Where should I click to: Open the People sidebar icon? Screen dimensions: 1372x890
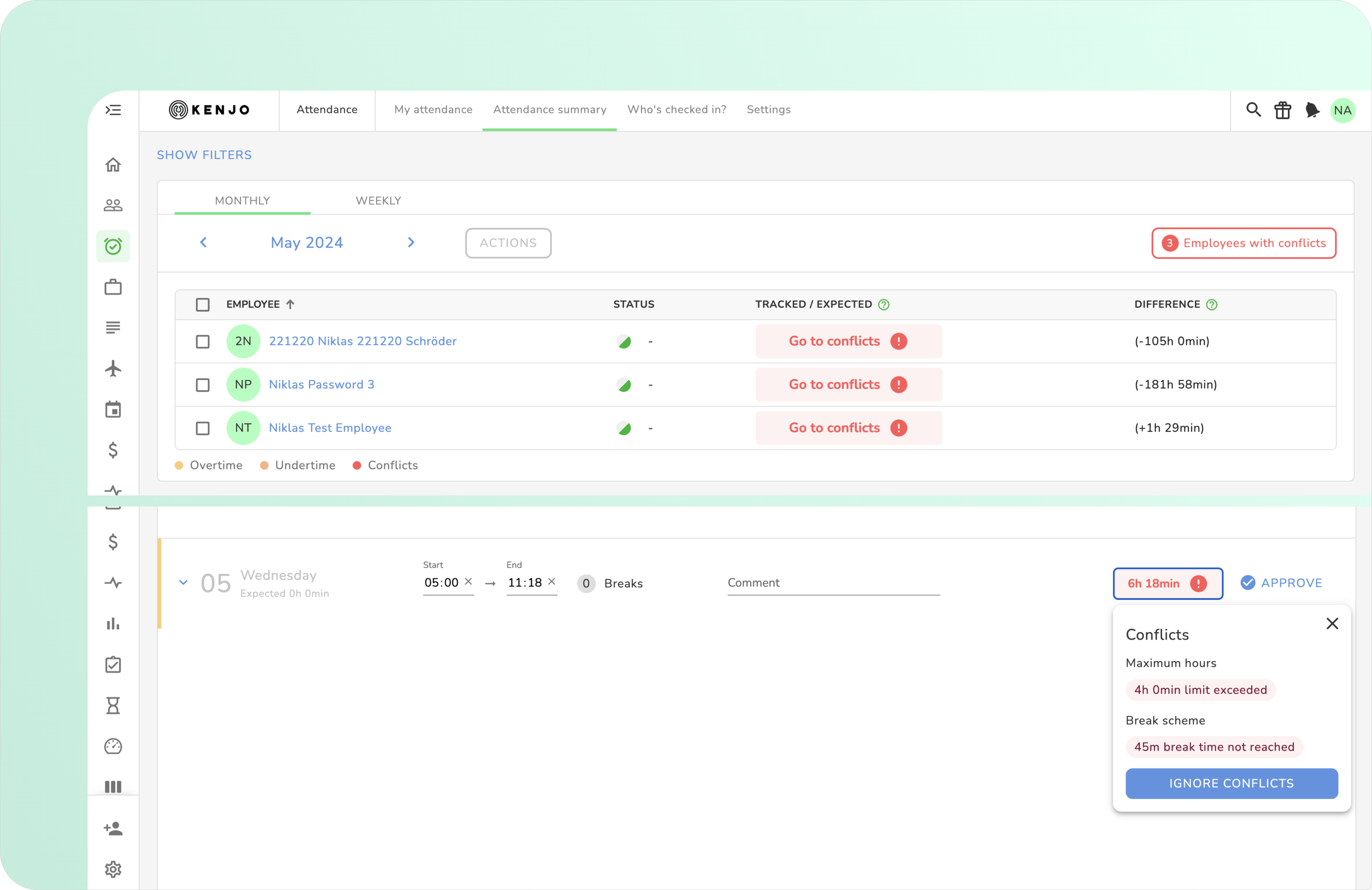pyautogui.click(x=113, y=205)
